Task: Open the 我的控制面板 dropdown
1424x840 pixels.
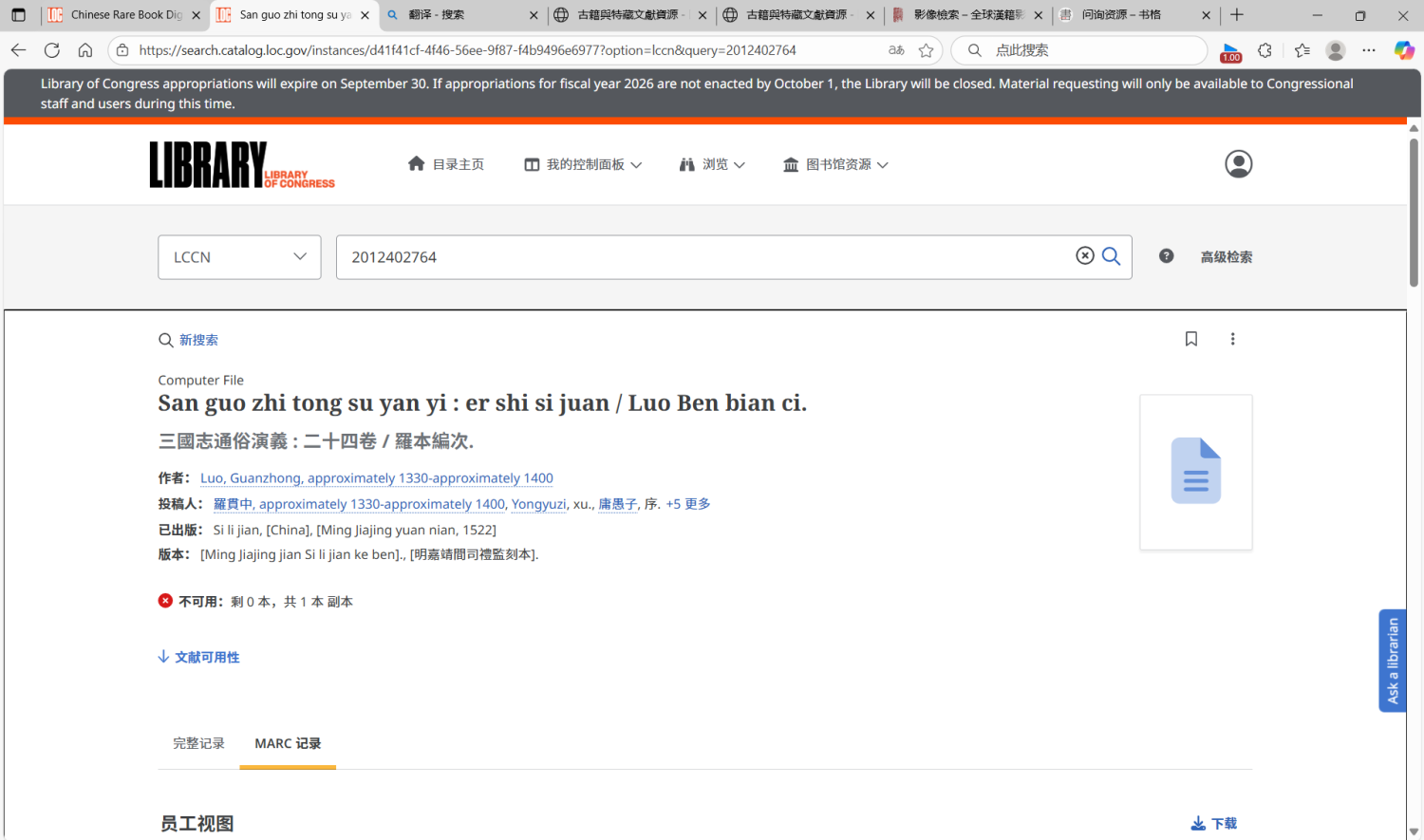Action: [583, 165]
